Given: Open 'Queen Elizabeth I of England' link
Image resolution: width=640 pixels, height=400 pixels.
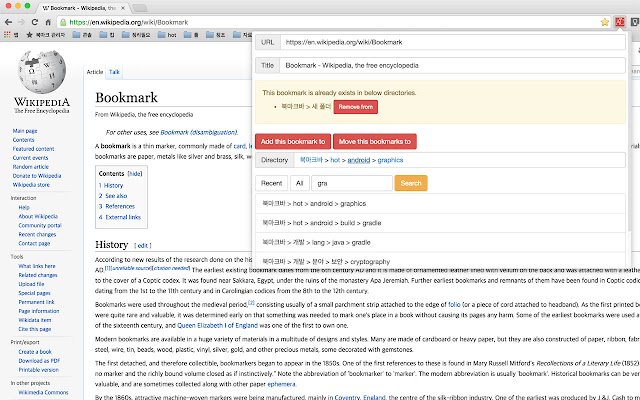Looking at the screenshot, I should point(218,325).
